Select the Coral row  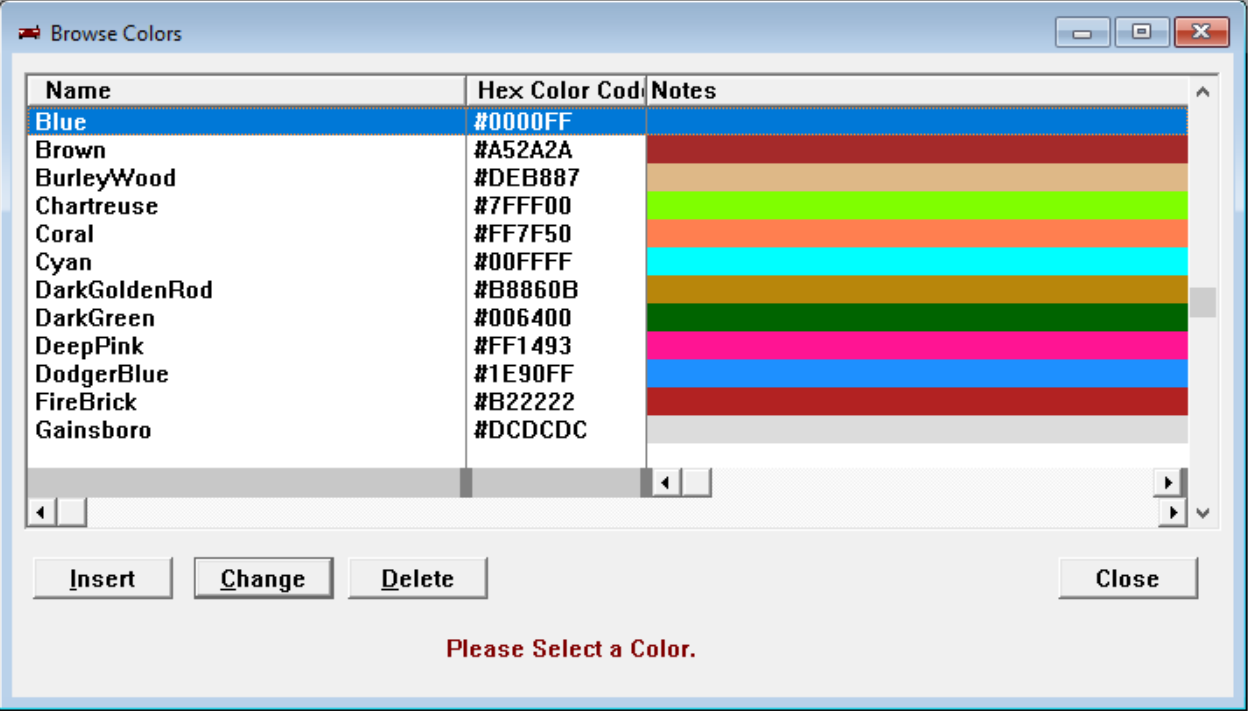607,234
